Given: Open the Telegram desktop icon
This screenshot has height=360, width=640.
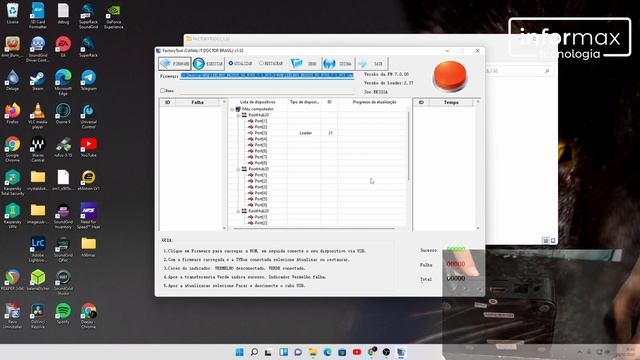Looking at the screenshot, I should click(x=89, y=80).
